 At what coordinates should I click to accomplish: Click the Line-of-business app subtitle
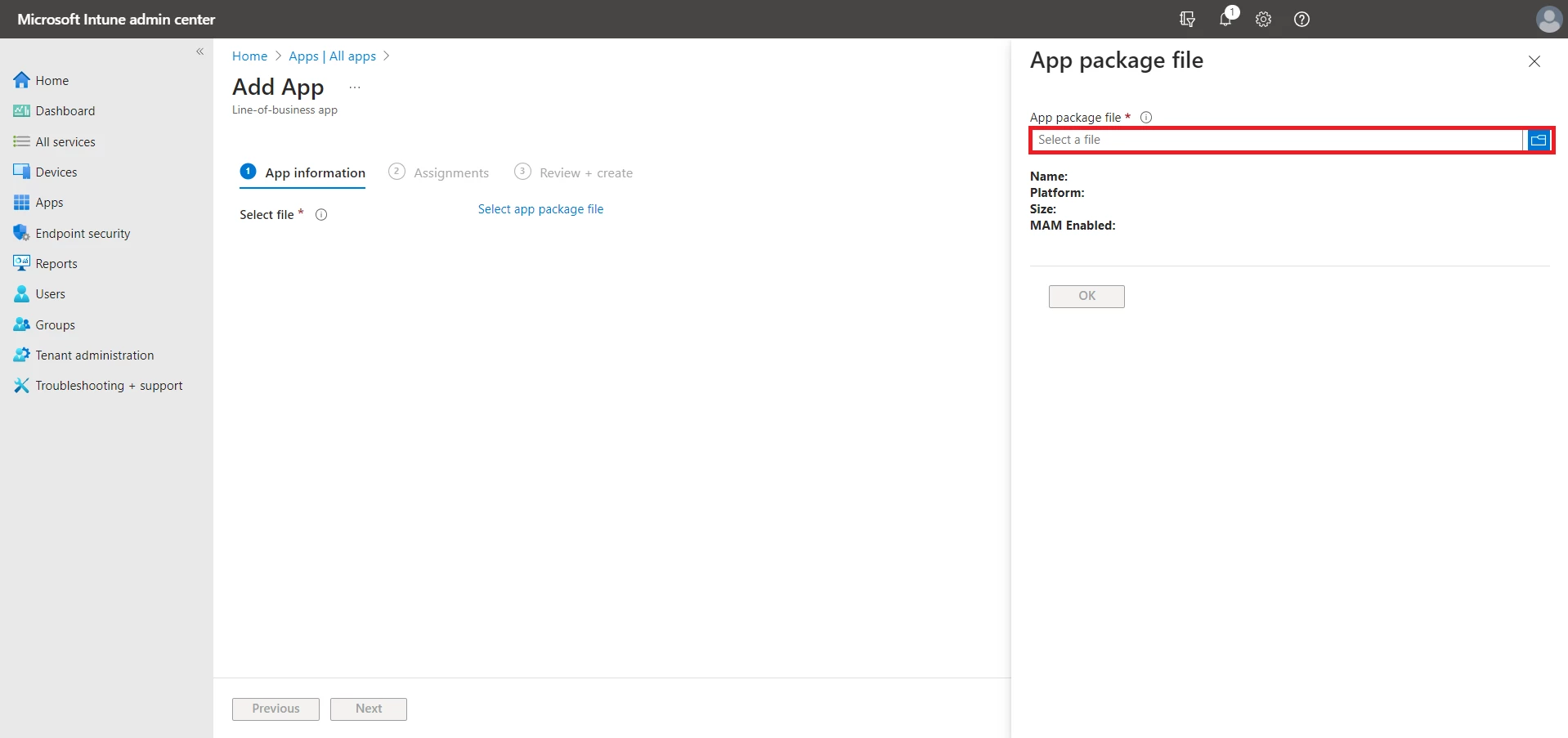[x=284, y=110]
